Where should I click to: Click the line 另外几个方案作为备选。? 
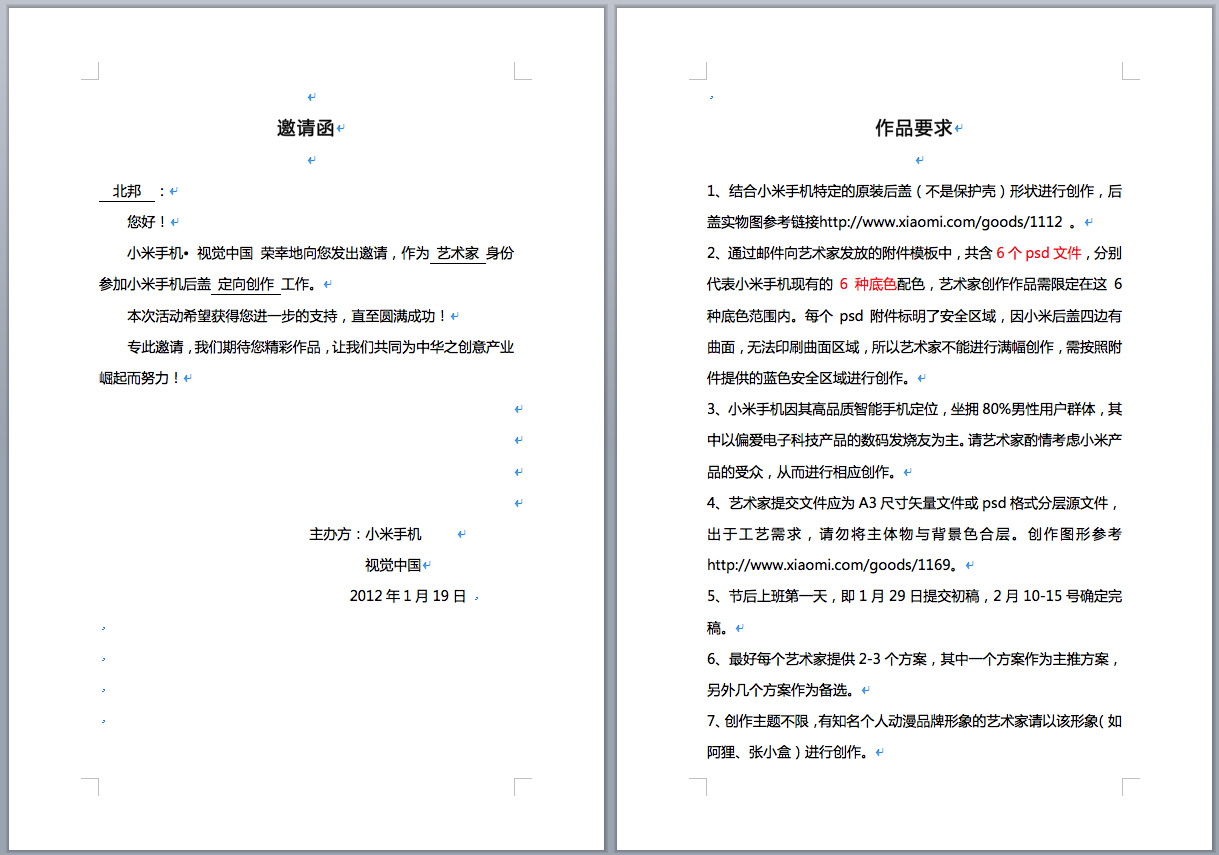[782, 690]
